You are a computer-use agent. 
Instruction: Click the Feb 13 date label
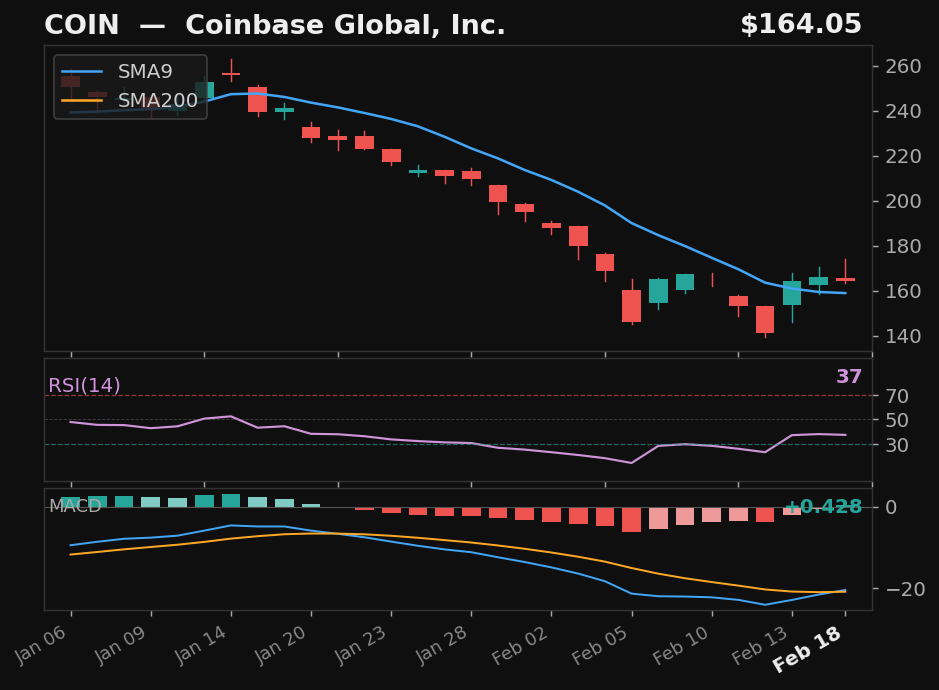[760, 645]
